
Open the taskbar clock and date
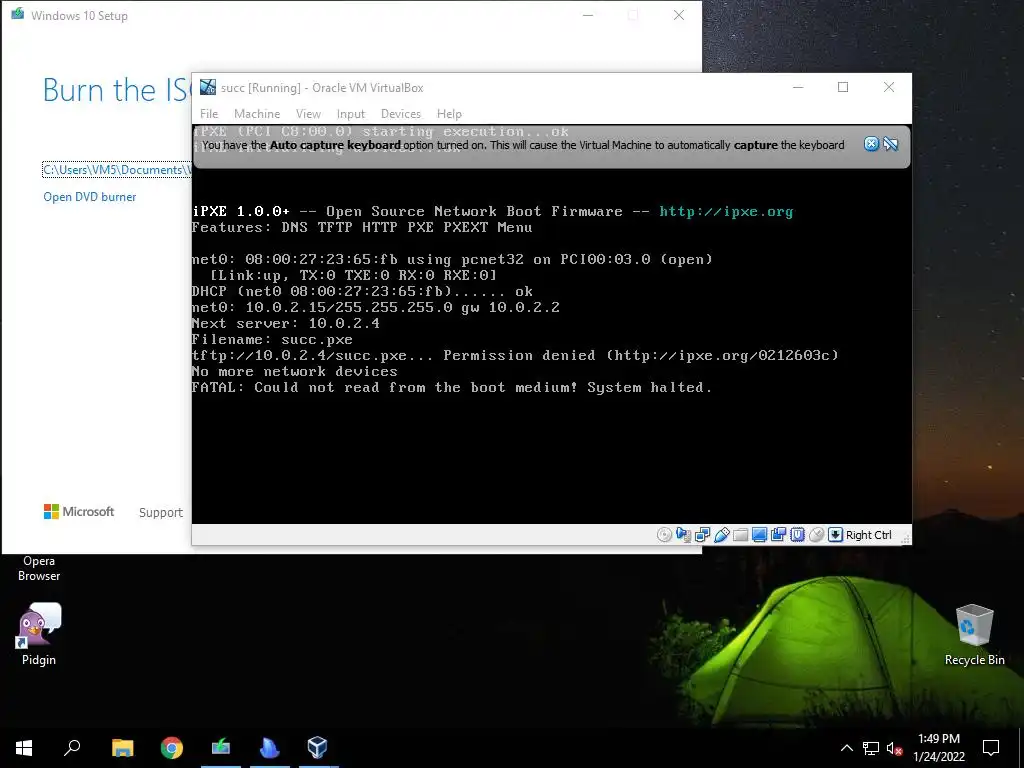click(x=938, y=748)
